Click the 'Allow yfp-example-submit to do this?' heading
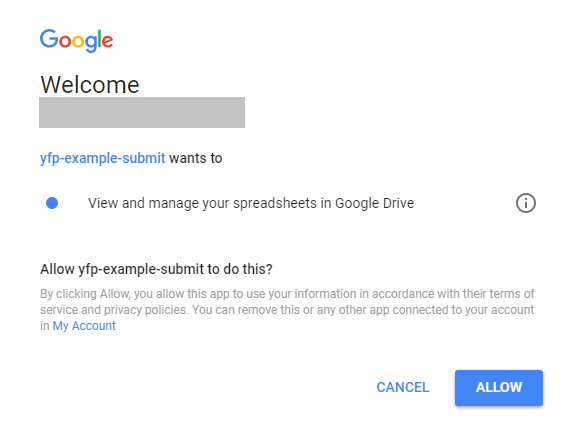 point(156,269)
